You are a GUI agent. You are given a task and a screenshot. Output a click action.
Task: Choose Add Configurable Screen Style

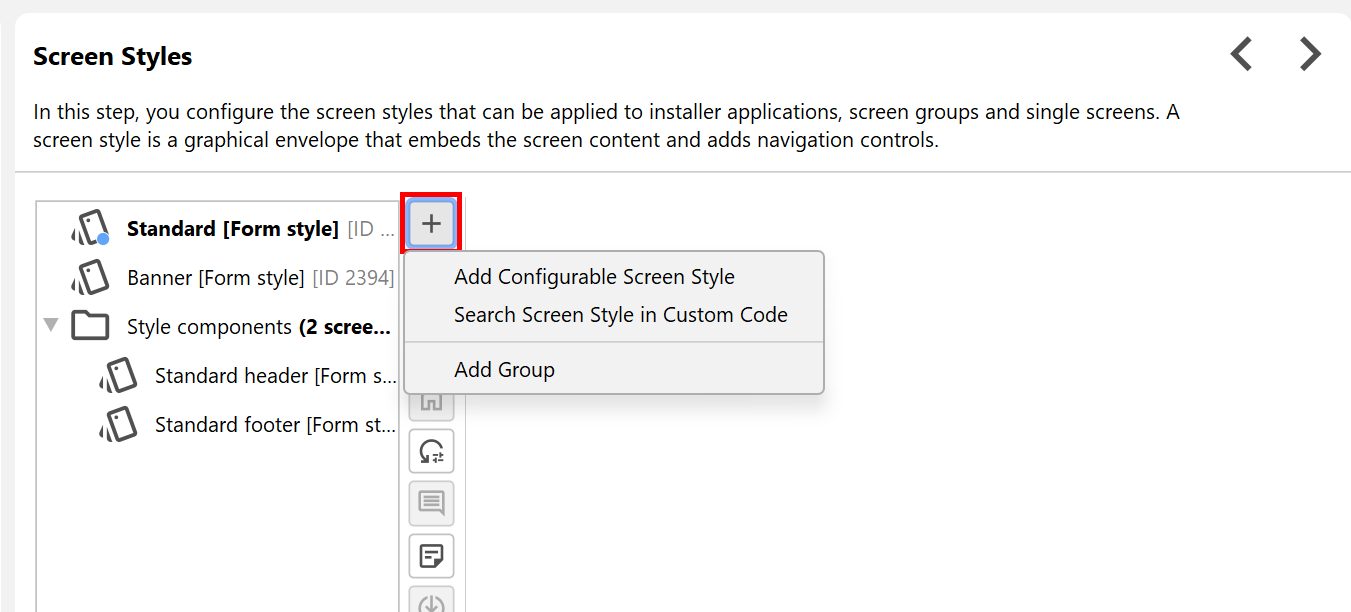coord(594,277)
